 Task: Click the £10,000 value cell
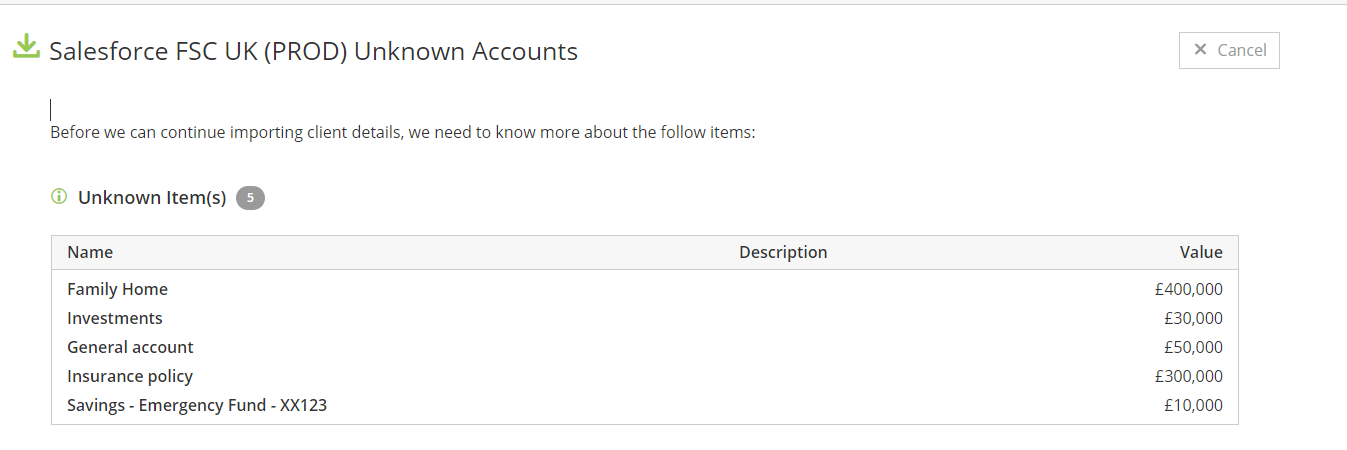click(x=1193, y=405)
